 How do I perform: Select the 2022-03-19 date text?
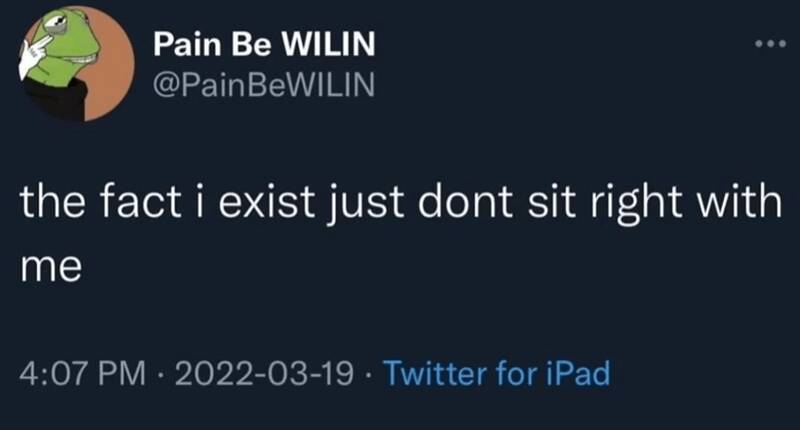point(267,376)
